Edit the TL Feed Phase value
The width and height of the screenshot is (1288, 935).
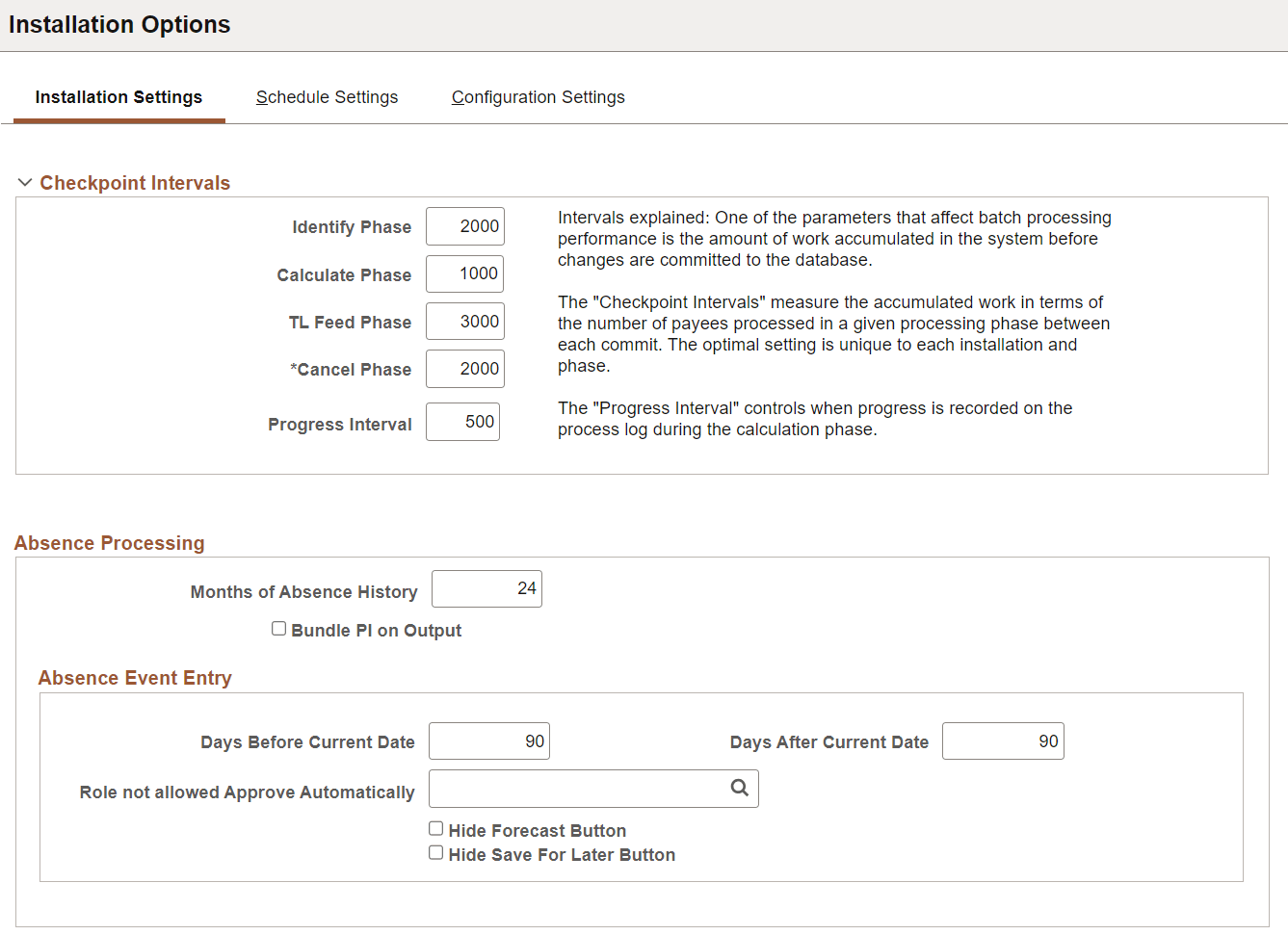click(x=464, y=321)
